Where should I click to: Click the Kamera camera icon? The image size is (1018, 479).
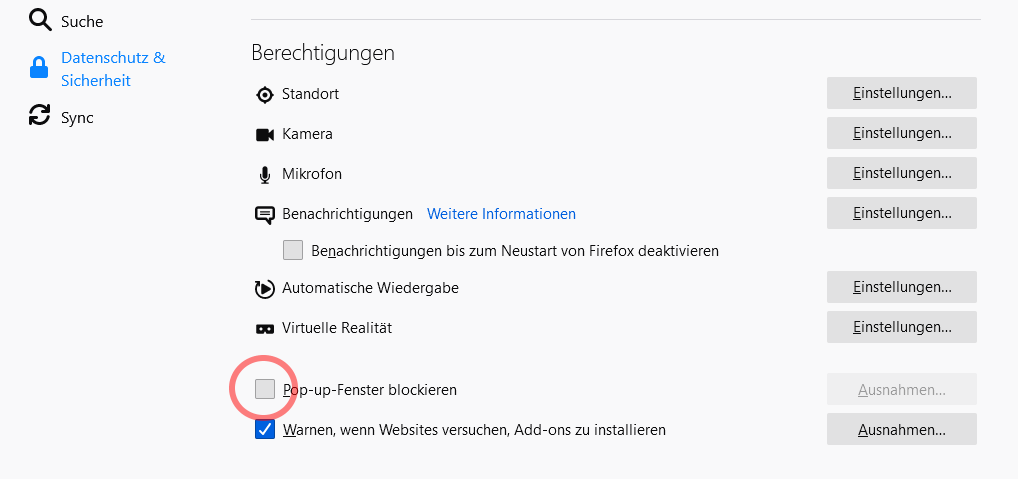point(265,135)
